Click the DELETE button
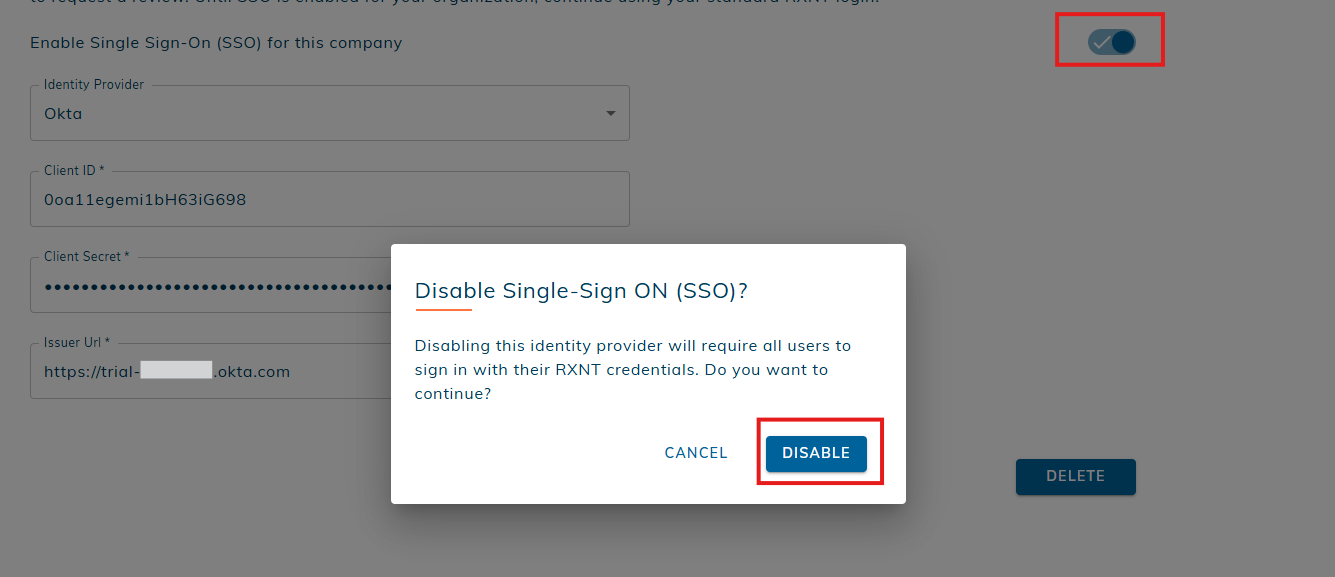The height and width of the screenshot is (577, 1335). 1075,477
